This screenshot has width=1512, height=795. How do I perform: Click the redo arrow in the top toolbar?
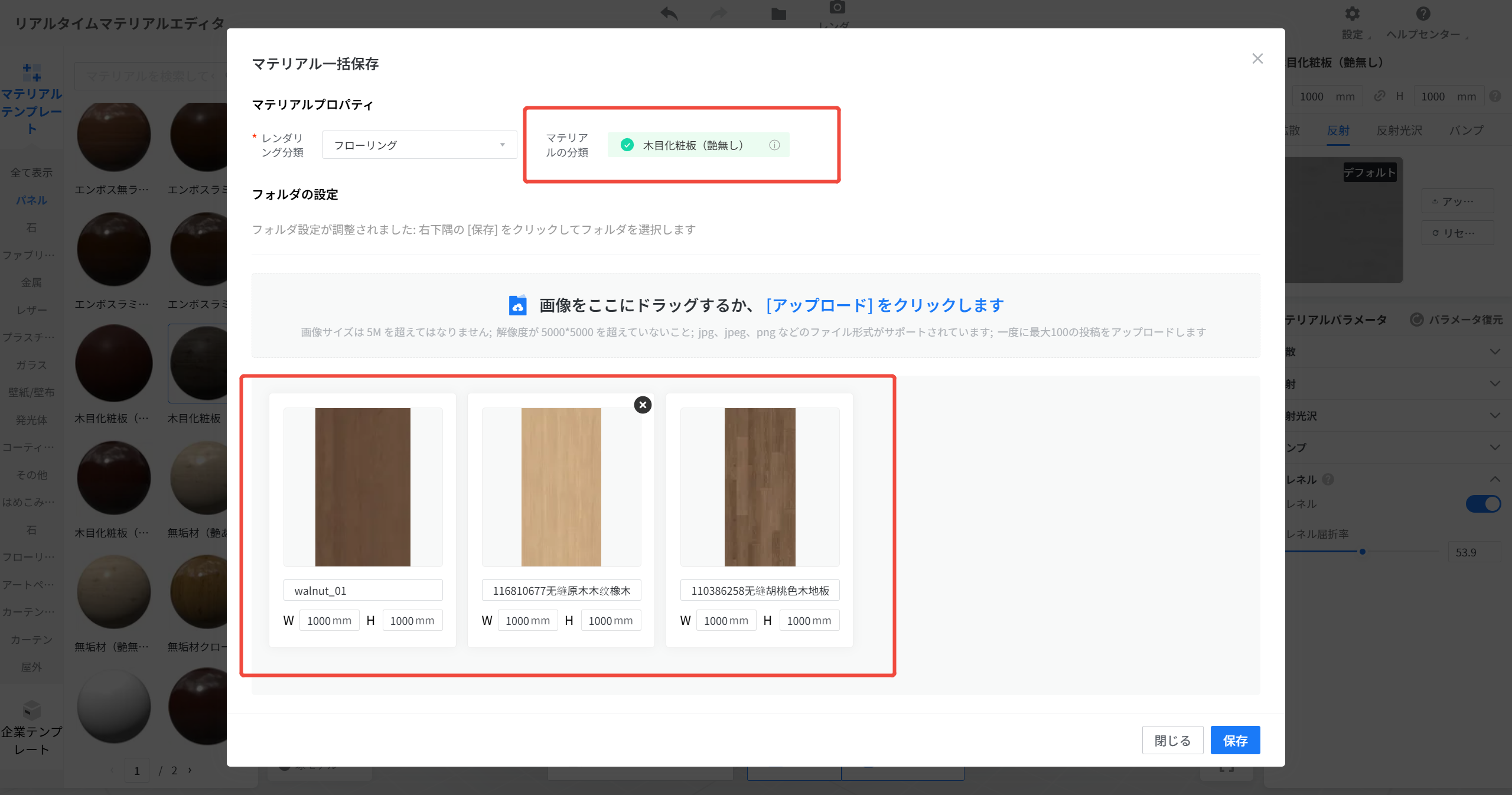[x=718, y=13]
